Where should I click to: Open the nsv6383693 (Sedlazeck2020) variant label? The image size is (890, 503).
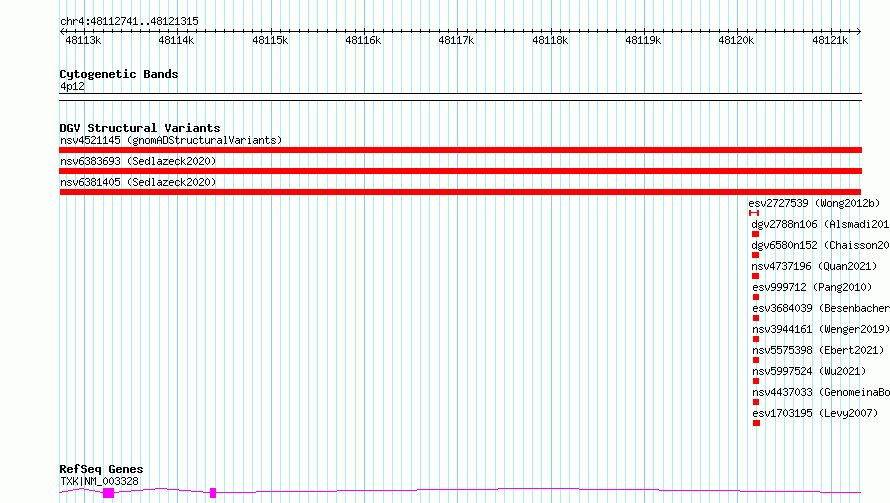(138, 161)
